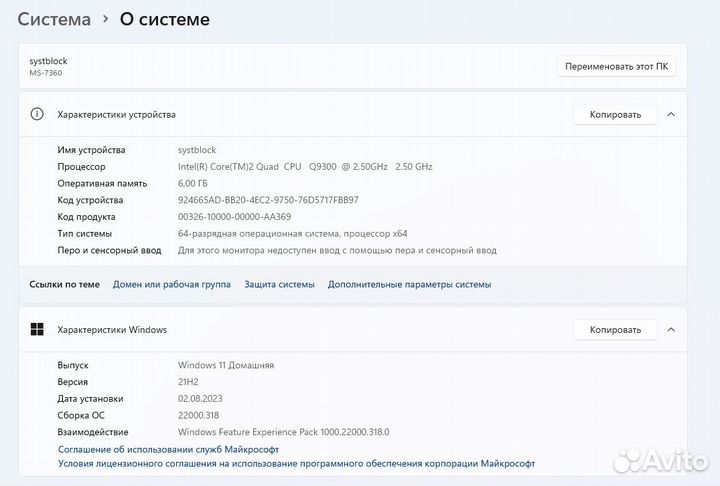Select the systblock device name value

[197, 150]
